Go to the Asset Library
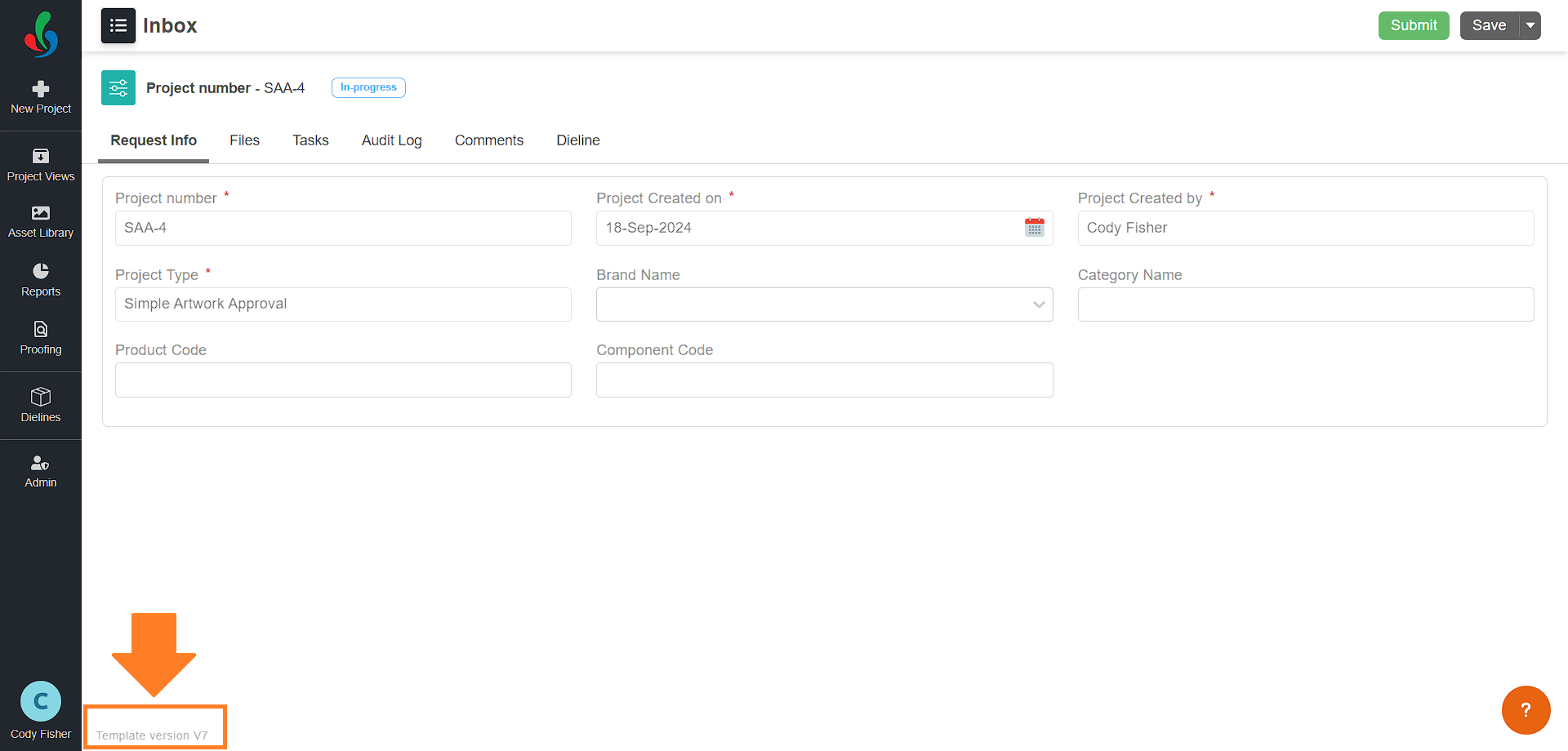 coord(41,222)
